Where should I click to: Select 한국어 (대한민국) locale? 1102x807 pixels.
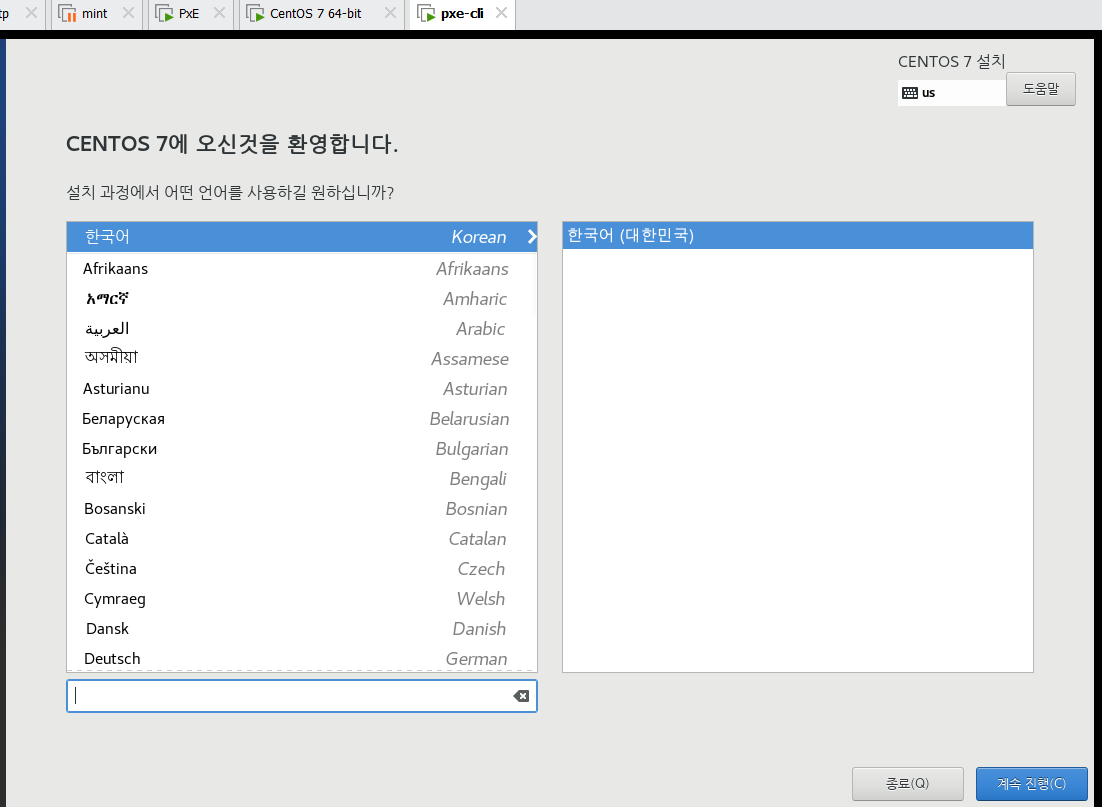coord(798,235)
